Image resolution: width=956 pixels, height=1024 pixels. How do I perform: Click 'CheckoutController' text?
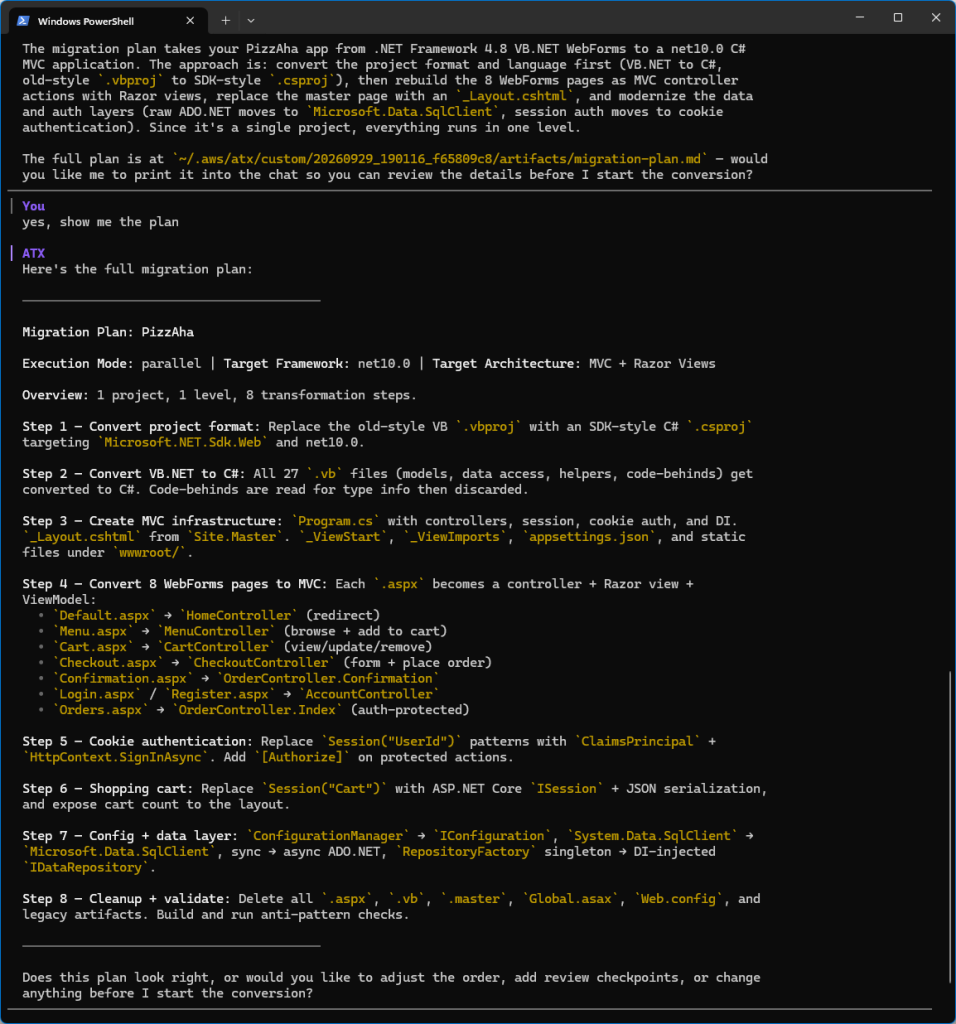coord(261,663)
